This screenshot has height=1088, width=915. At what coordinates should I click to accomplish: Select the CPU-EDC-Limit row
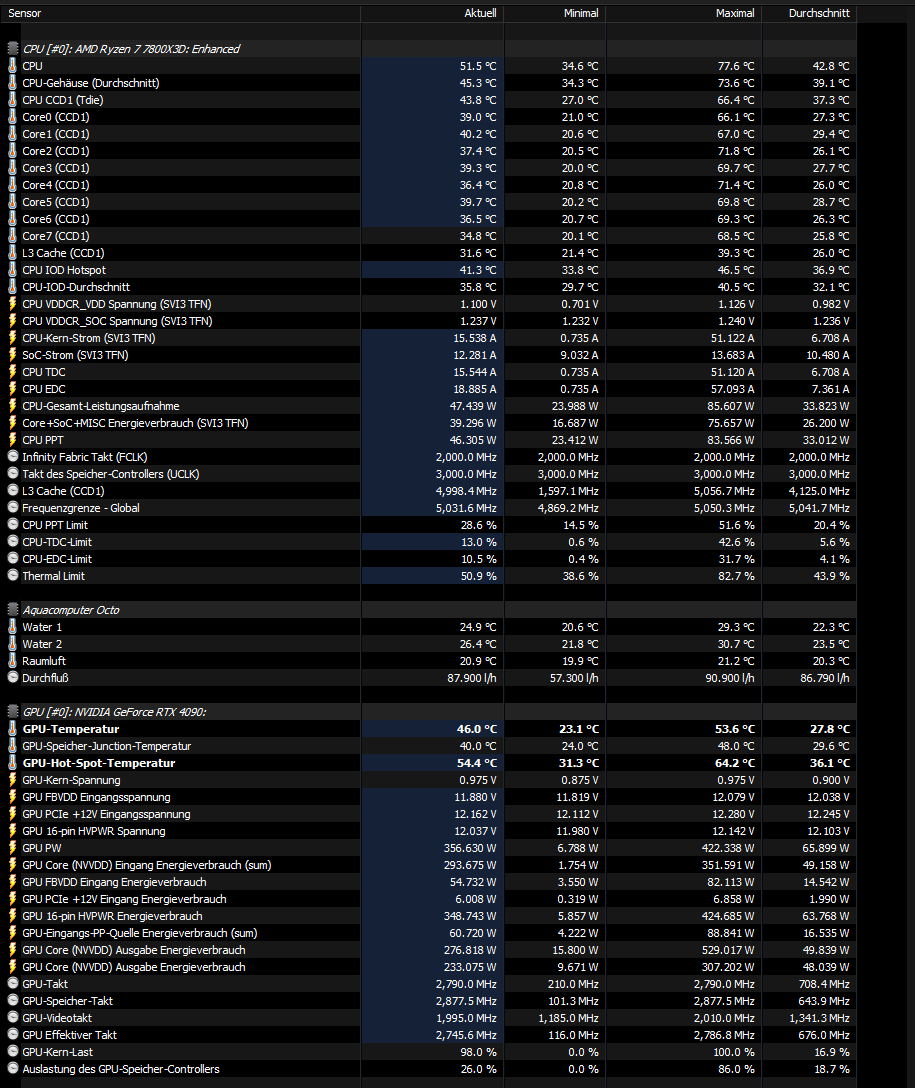point(429,559)
